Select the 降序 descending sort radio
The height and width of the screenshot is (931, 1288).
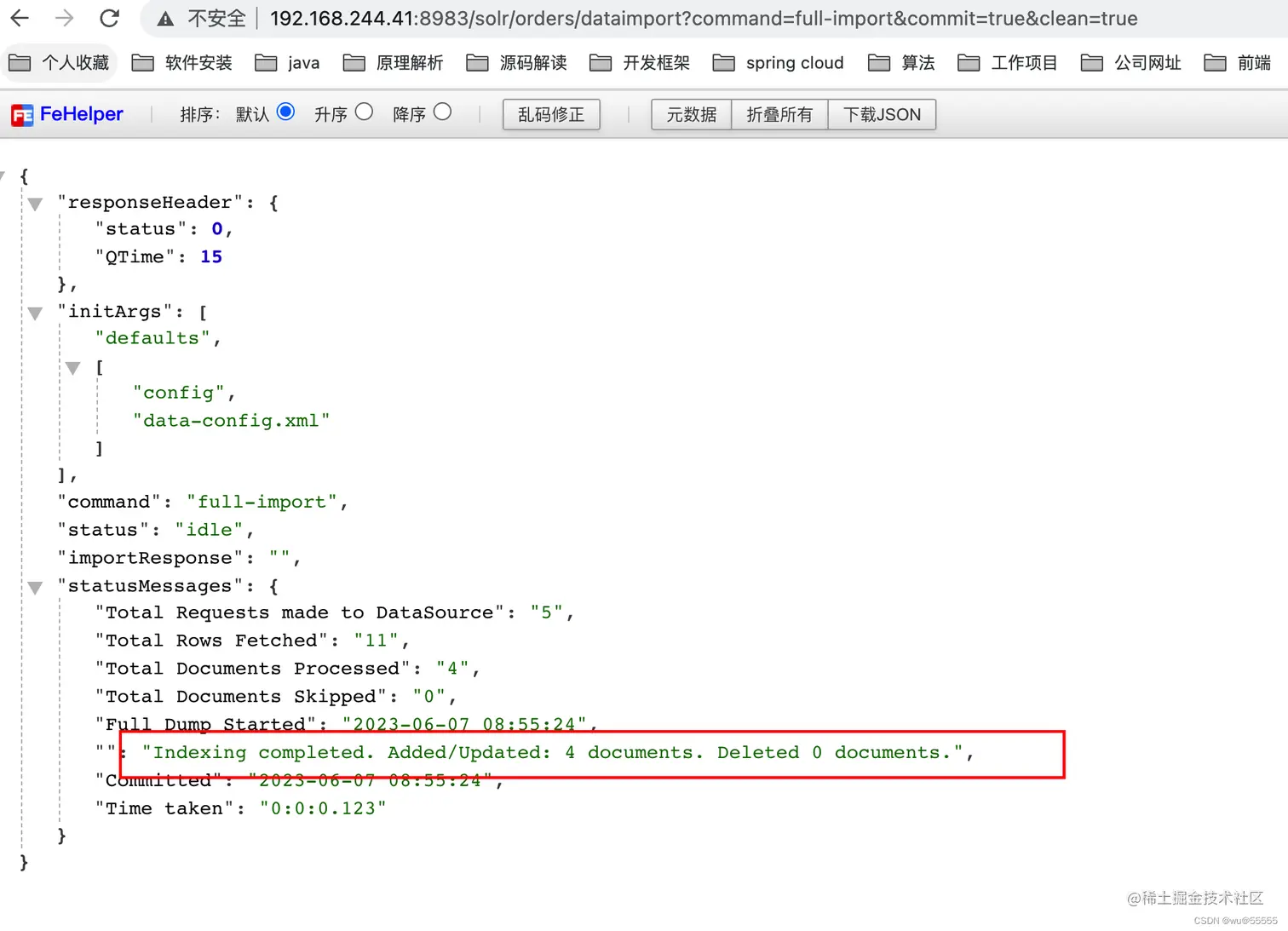click(x=442, y=112)
